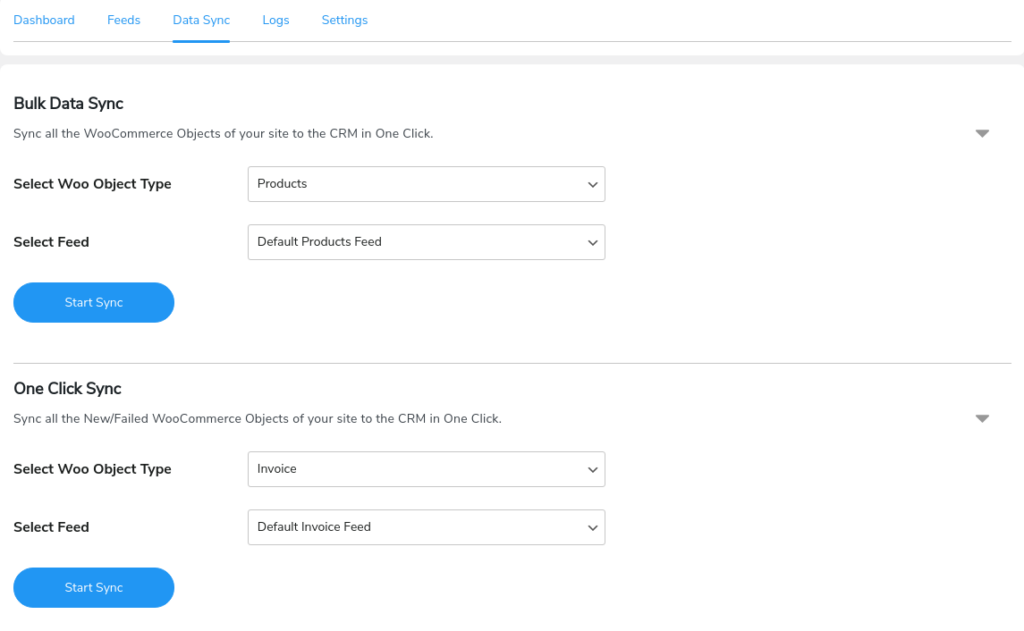Click the chevron on the Invoice selector
Screen dimensions: 1024x631
point(592,469)
